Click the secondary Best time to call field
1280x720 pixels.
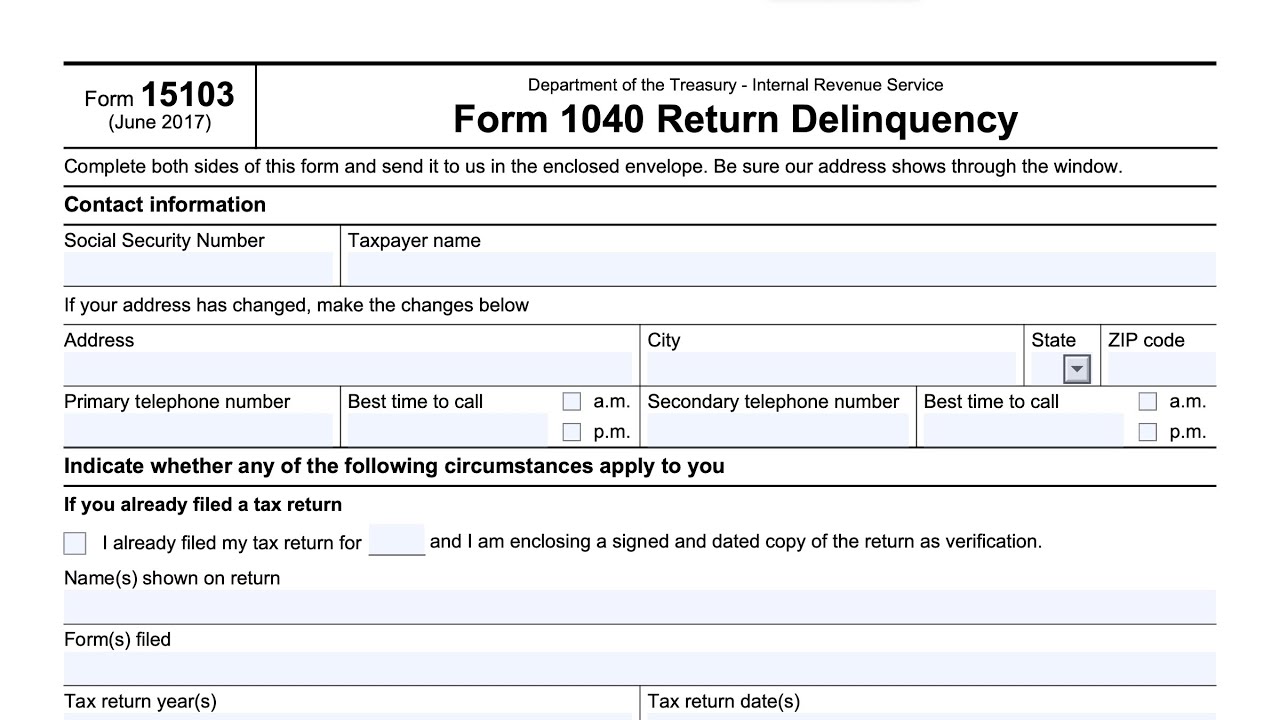pos(1022,429)
